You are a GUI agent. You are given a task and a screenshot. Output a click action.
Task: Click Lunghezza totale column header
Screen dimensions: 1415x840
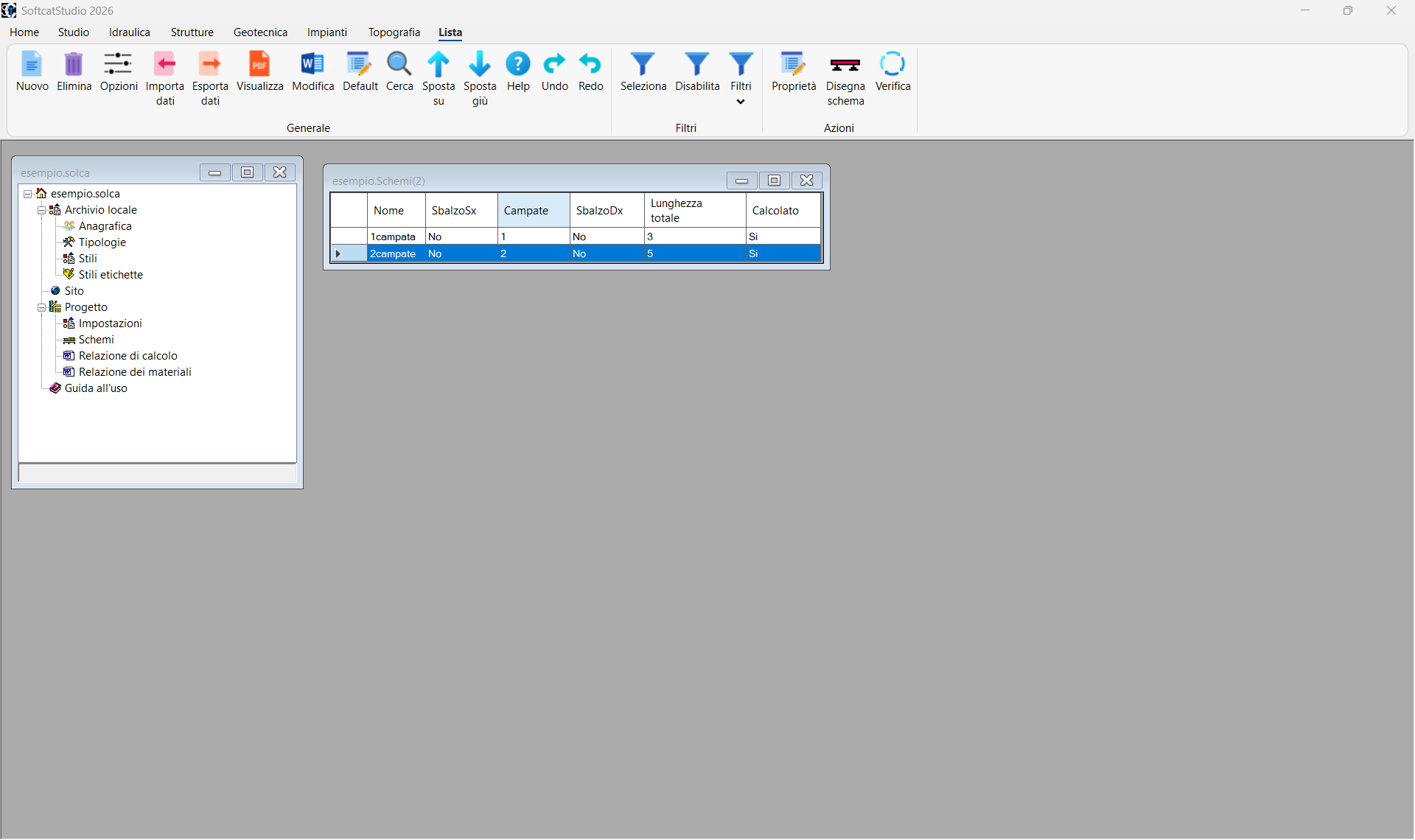695,211
